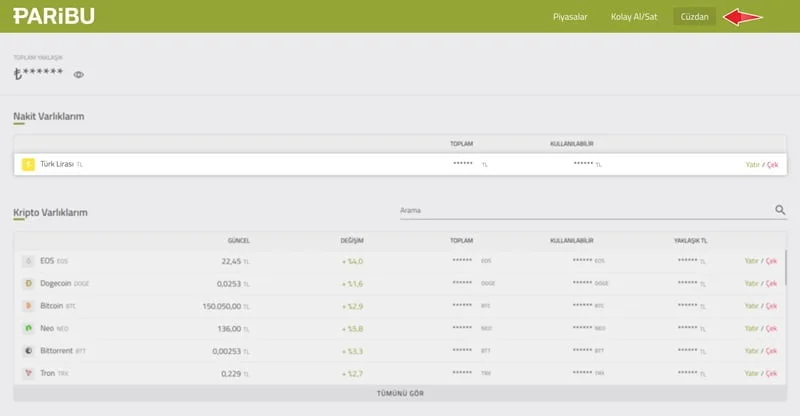Click Çek for Türk Lirası

[772, 164]
